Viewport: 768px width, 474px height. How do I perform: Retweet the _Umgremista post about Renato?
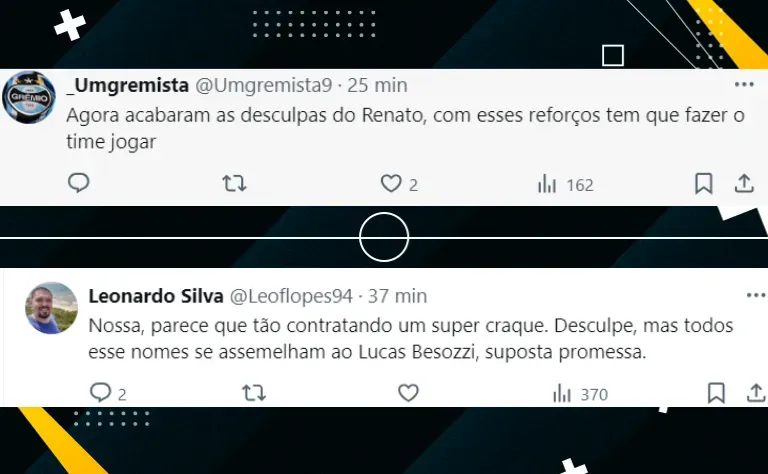[x=234, y=184]
